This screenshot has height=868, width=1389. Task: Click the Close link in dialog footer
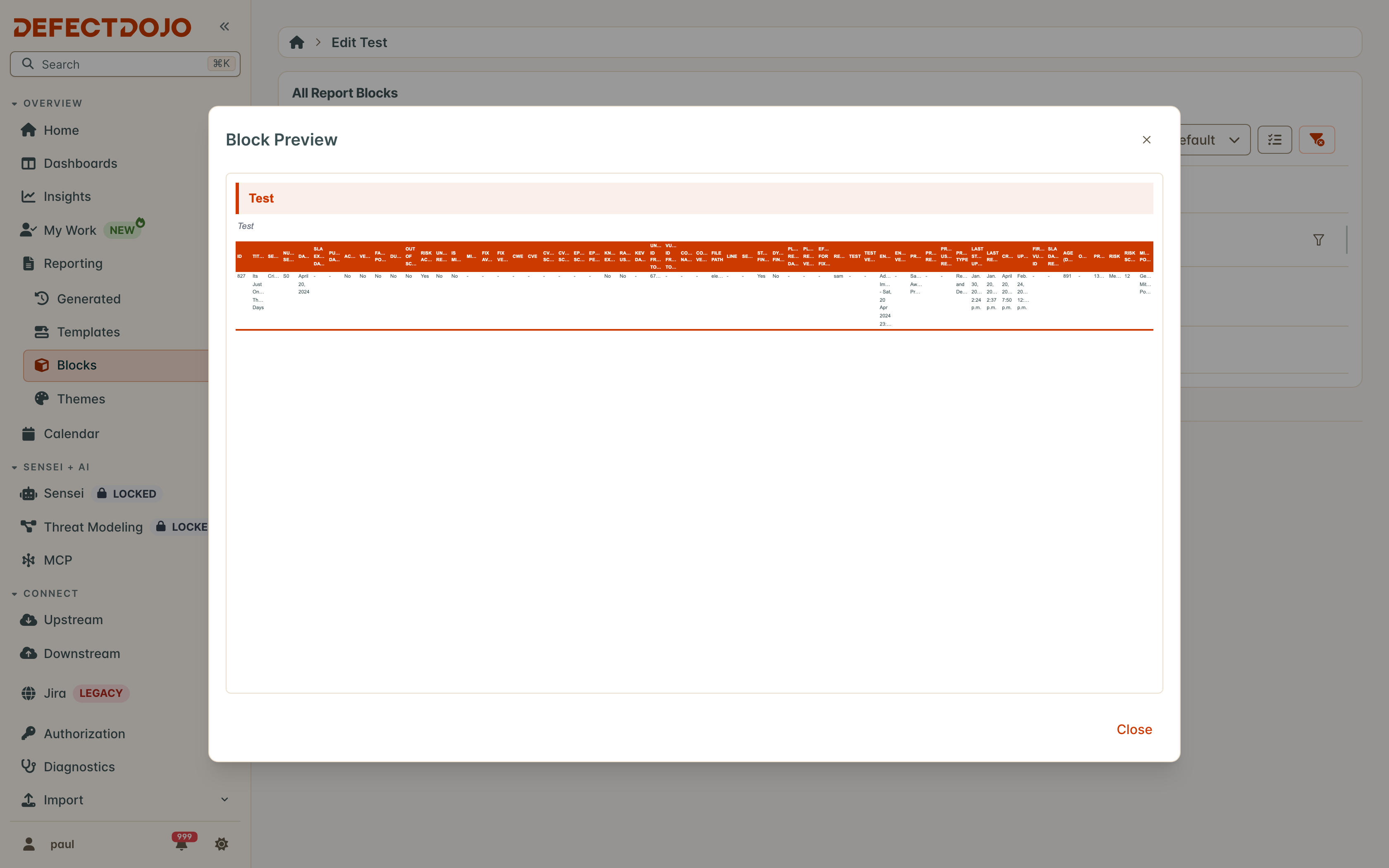(x=1134, y=729)
